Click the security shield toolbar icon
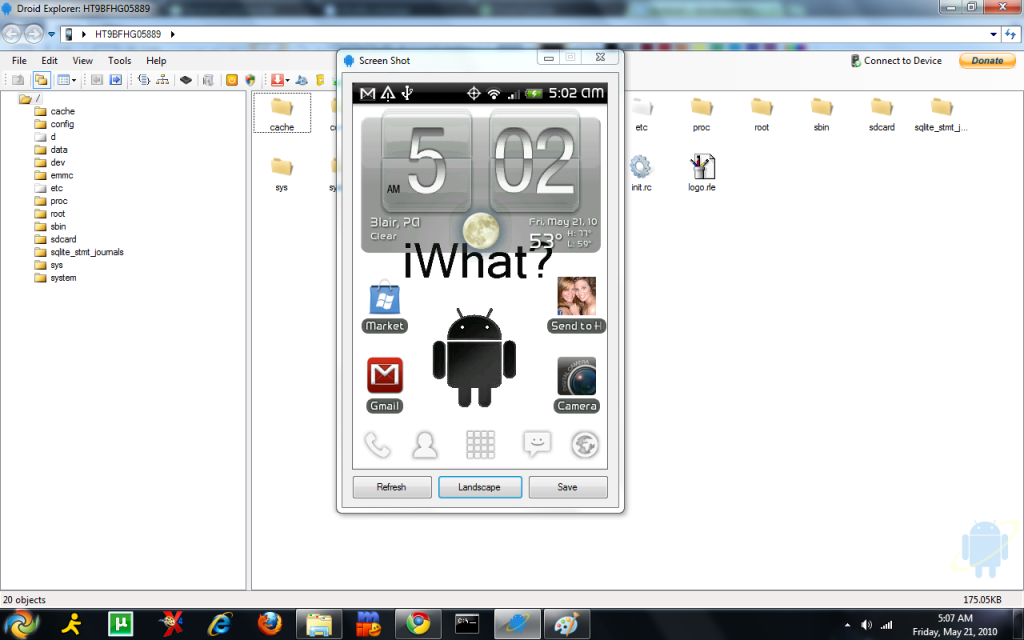Viewport: 1024px width, 640px height. [251, 80]
